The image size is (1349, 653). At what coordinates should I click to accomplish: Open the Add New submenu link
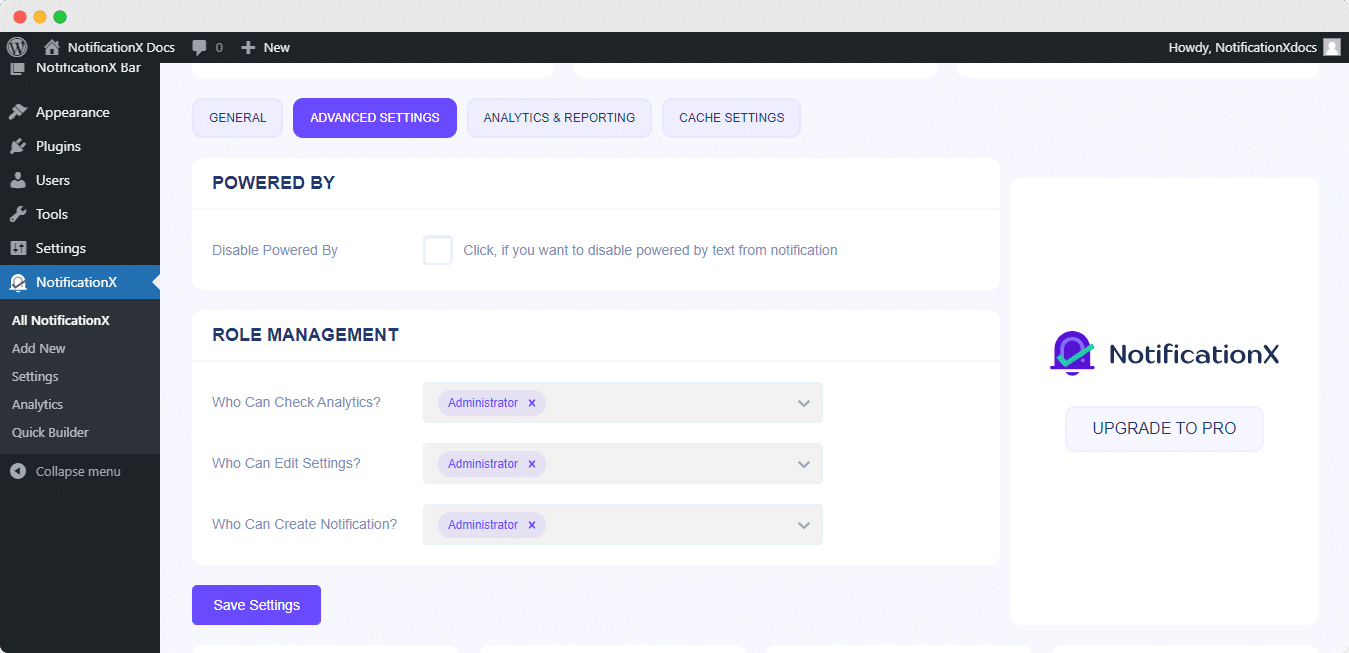pos(39,349)
